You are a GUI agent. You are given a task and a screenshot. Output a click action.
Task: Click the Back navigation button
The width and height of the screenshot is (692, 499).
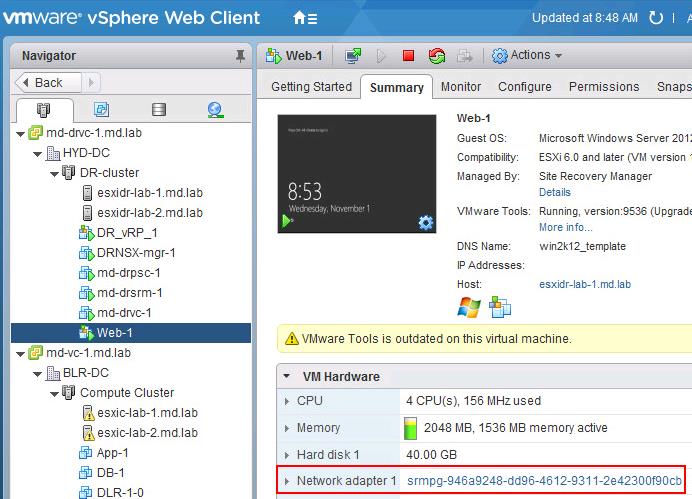[48, 83]
